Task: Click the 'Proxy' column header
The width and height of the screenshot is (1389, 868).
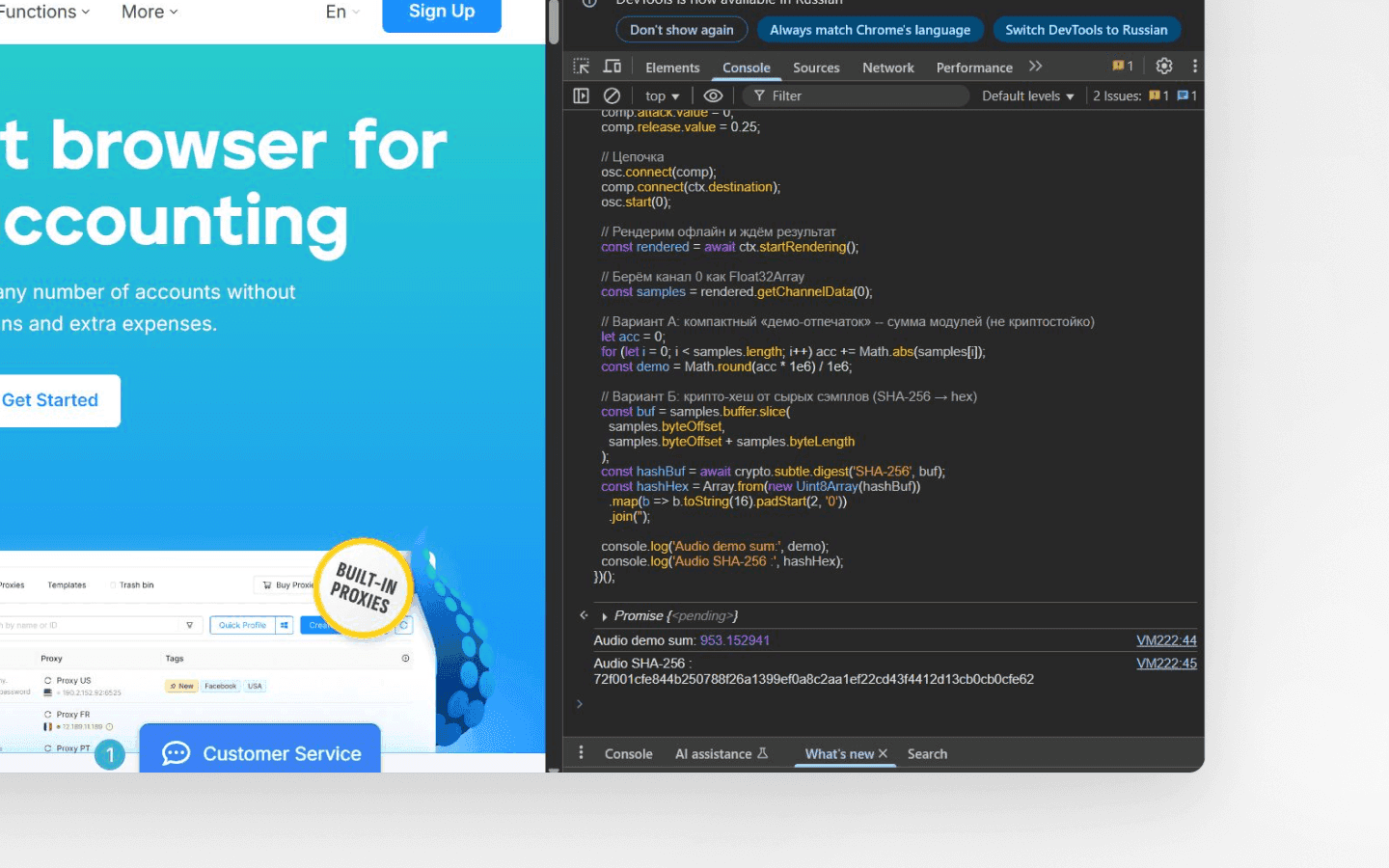Action: pyautogui.click(x=51, y=659)
